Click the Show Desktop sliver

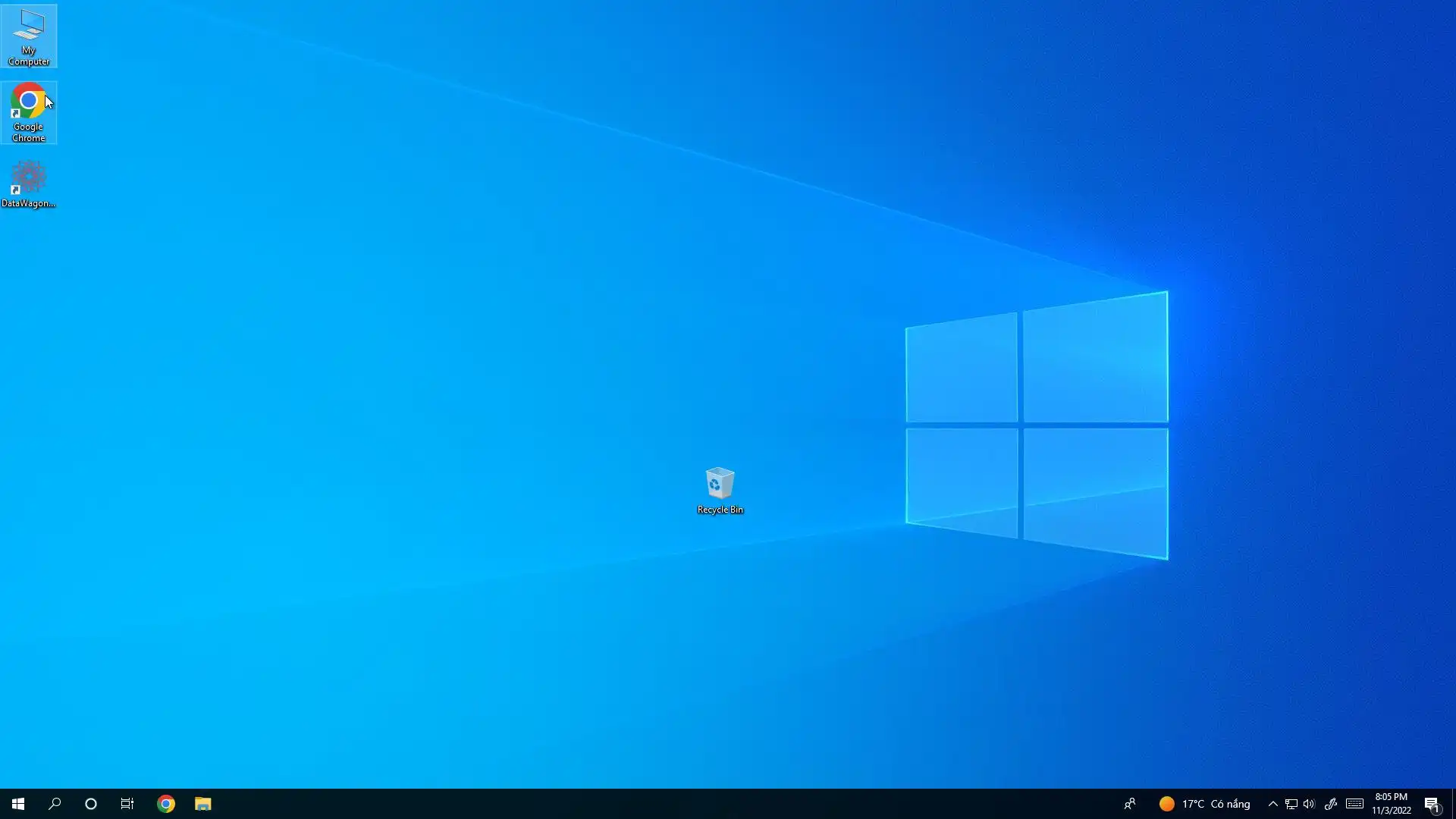(x=1453, y=804)
